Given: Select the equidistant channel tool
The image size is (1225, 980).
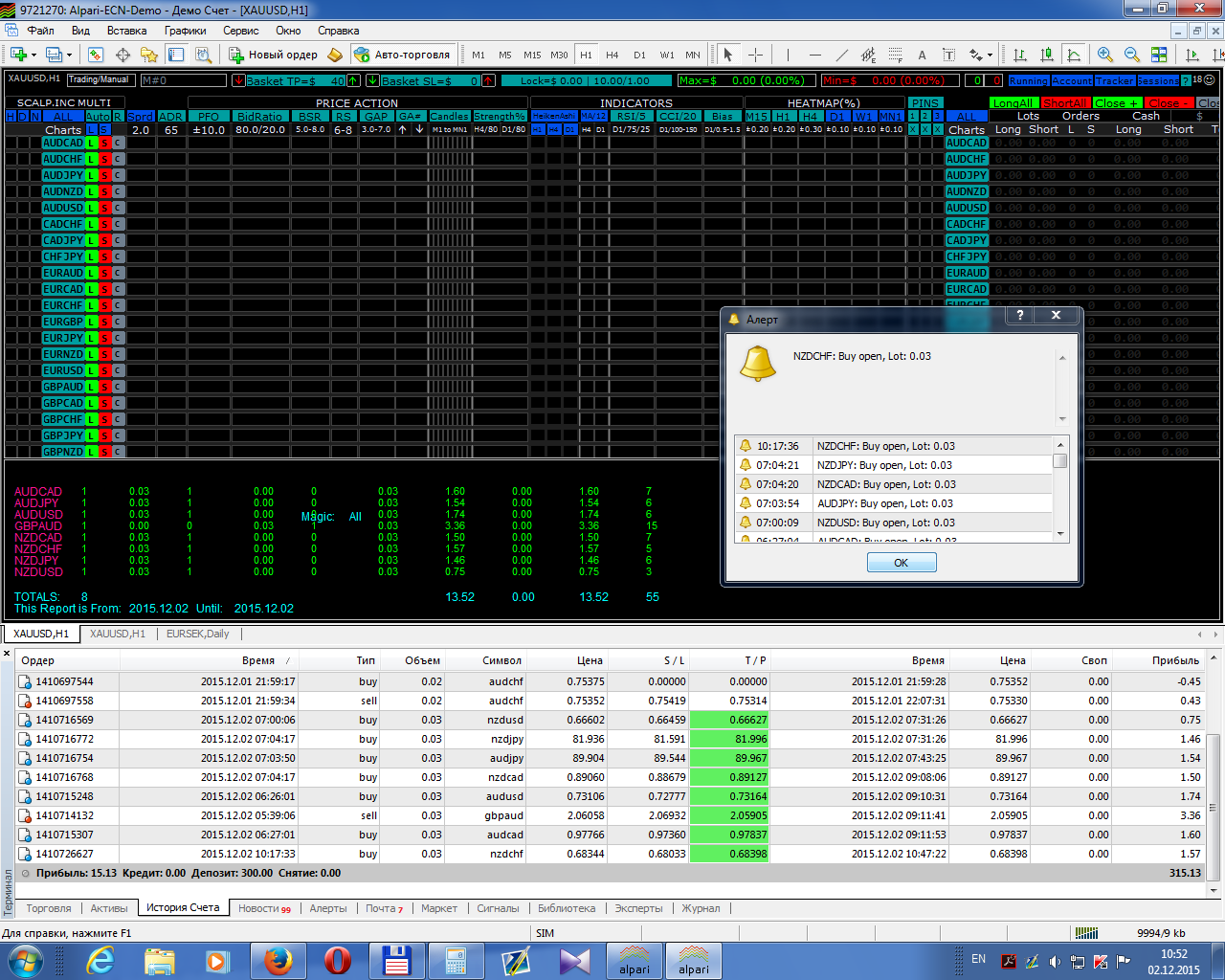Looking at the screenshot, I should click(x=868, y=55).
